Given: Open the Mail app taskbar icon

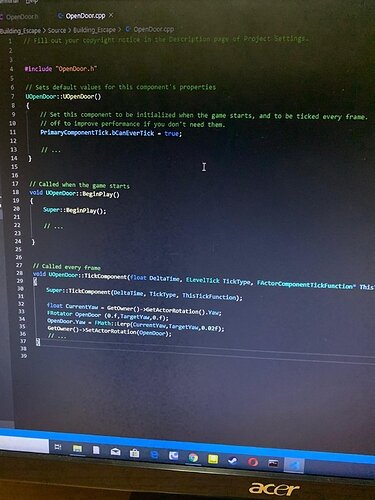Looking at the screenshot, I should (x=115, y=451).
